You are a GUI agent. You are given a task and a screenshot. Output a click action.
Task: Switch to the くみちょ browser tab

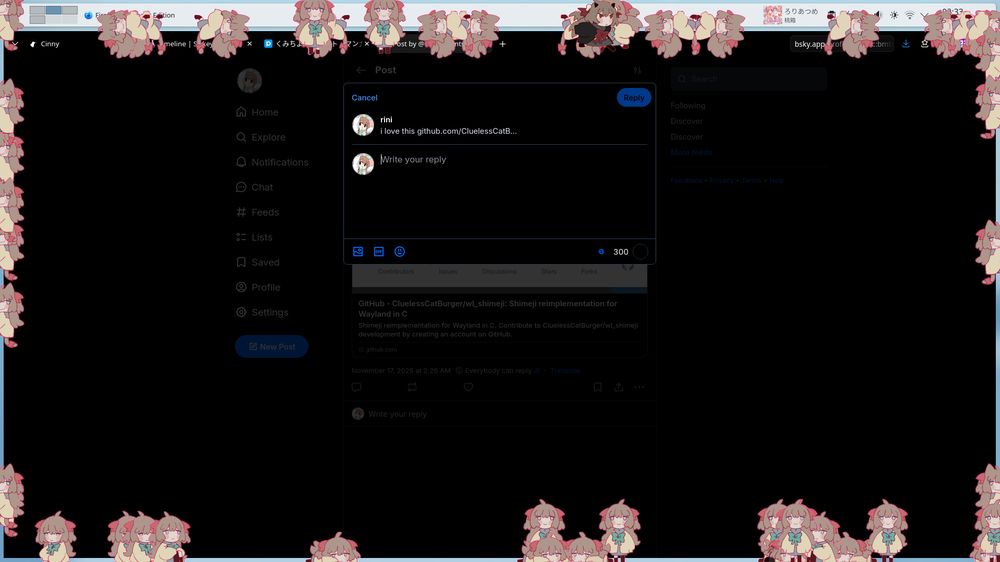pyautogui.click(x=312, y=44)
